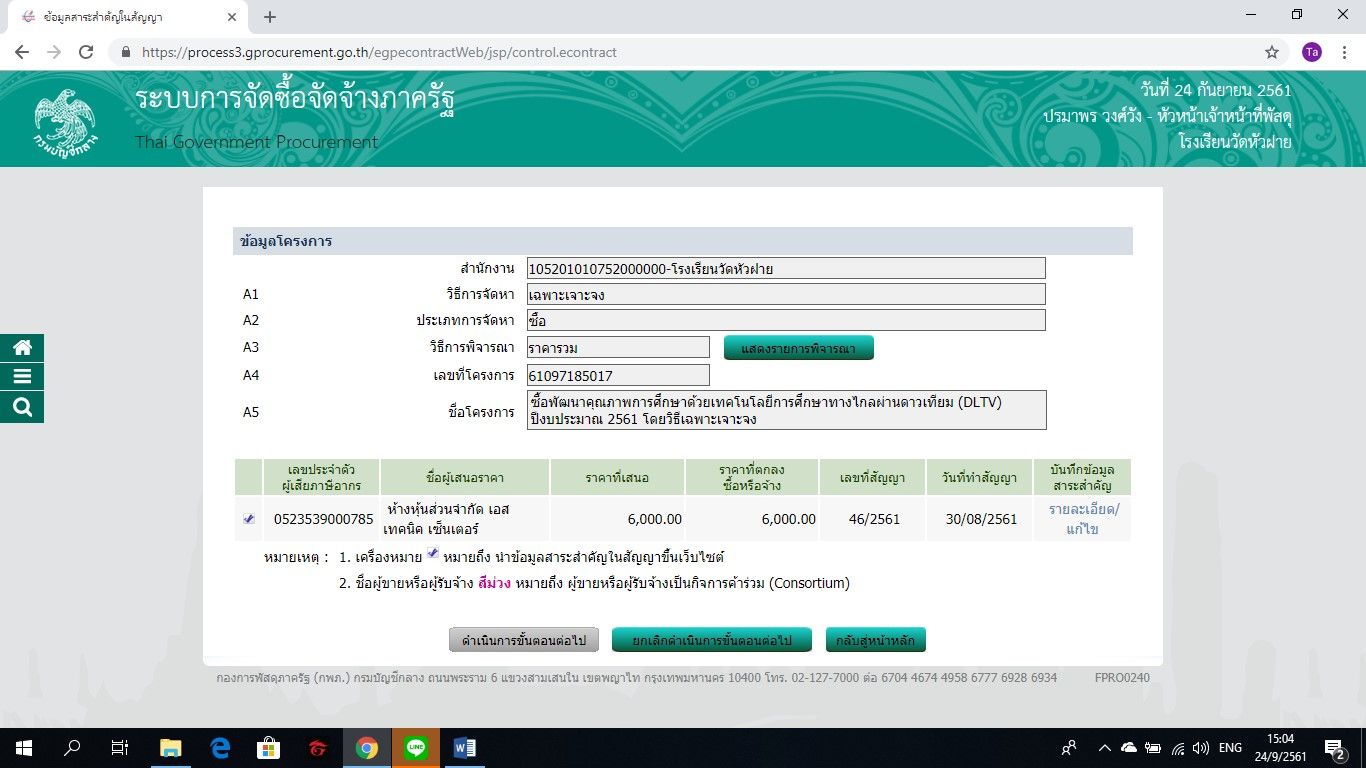The height and width of the screenshot is (768, 1366).
Task: Click the กลับสู่หน้าหลัก button
Action: [875, 639]
